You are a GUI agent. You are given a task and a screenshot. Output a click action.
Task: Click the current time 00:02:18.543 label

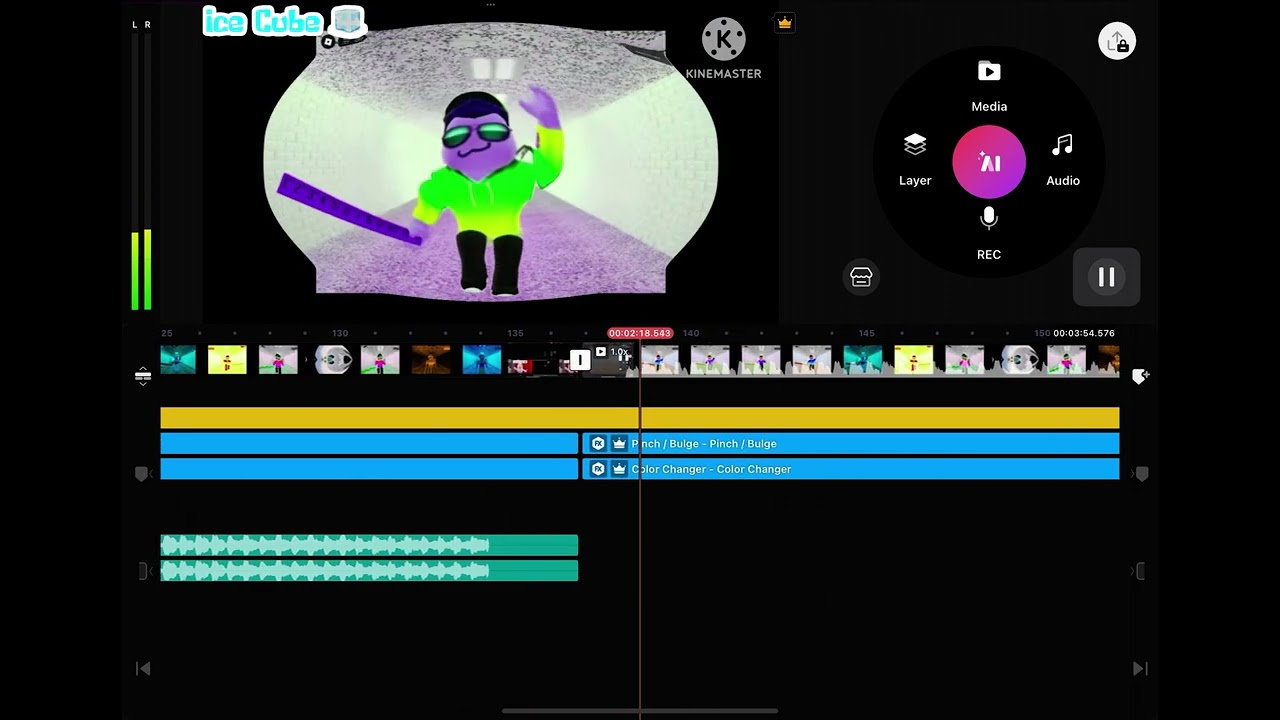tap(640, 333)
